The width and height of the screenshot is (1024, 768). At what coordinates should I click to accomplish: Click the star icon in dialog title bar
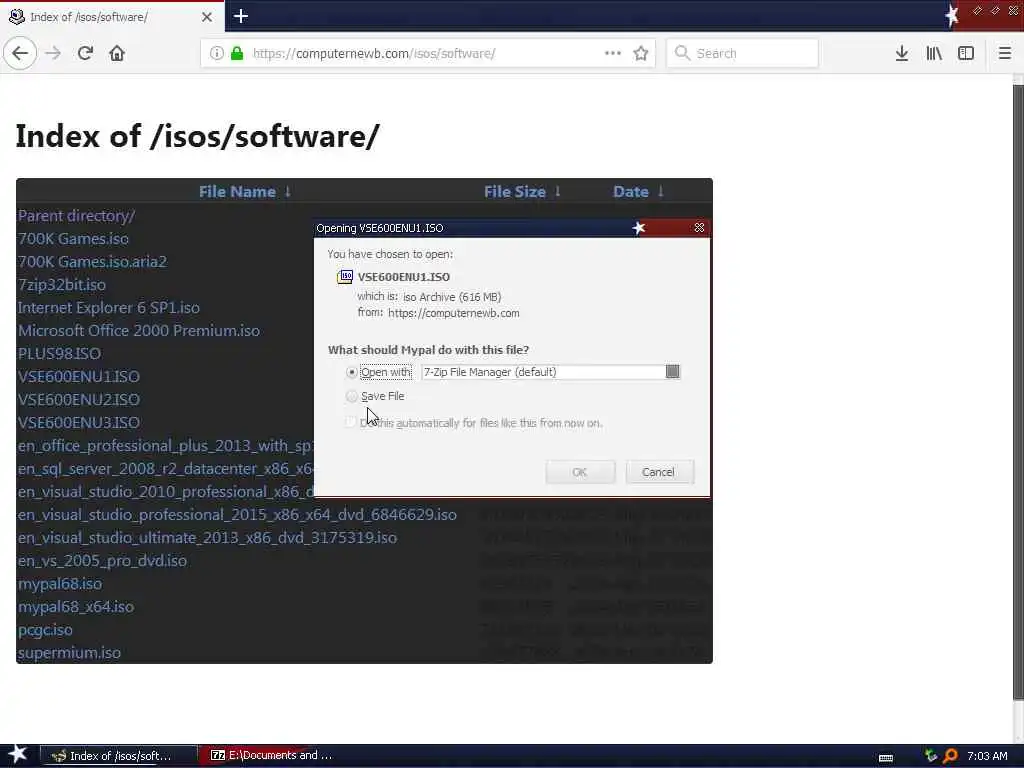(x=639, y=227)
